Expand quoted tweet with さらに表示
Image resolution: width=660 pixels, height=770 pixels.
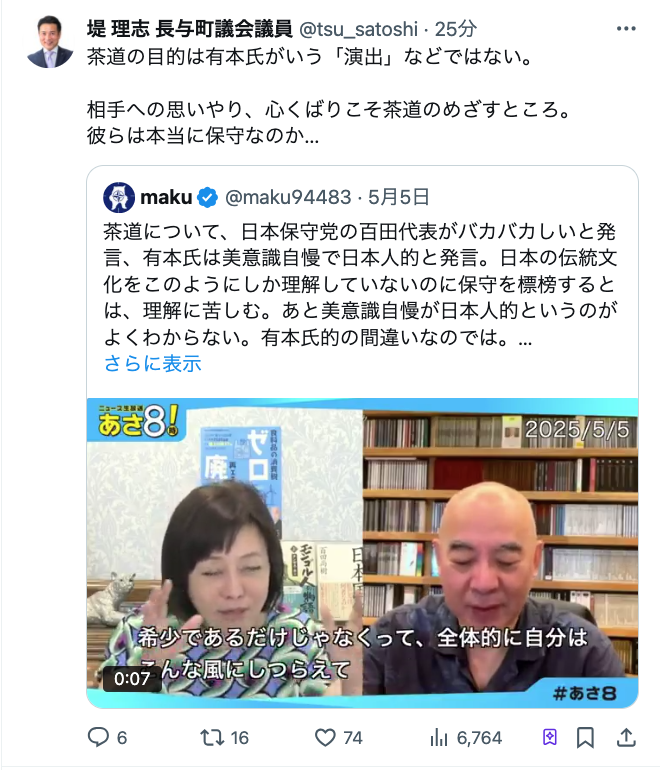(153, 363)
